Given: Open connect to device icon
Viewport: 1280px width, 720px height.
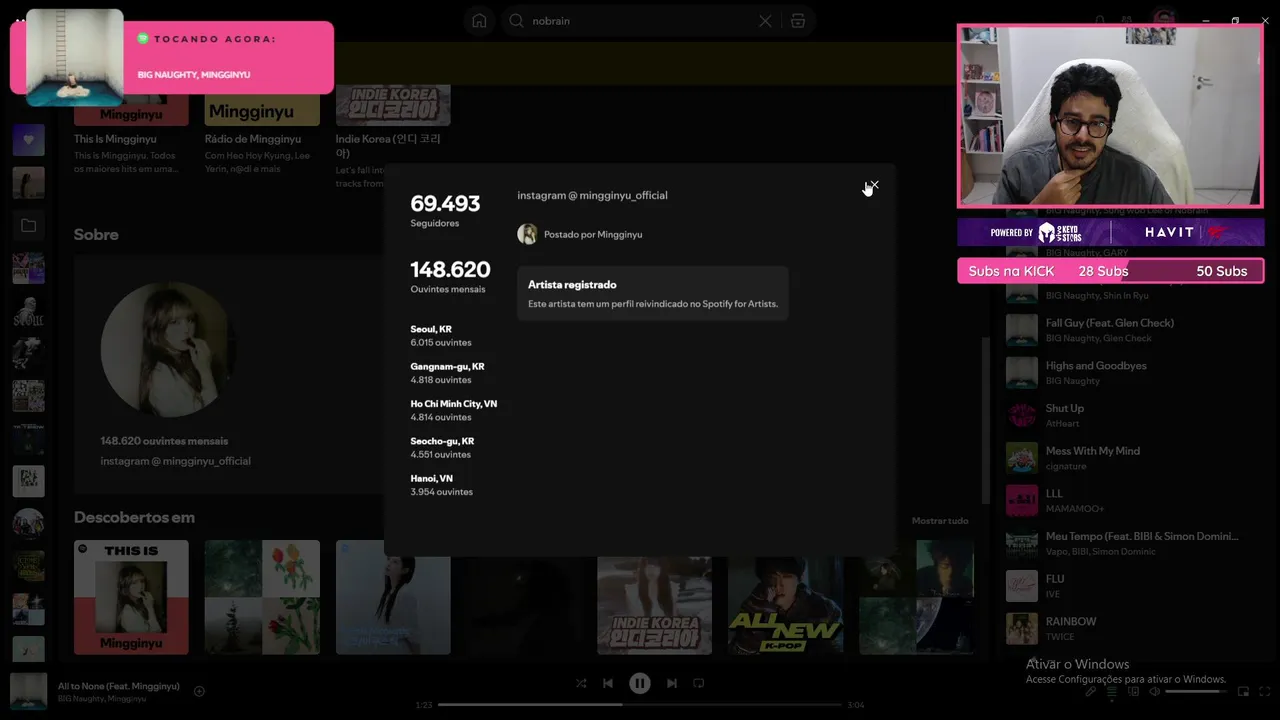Looking at the screenshot, I should click(1133, 691).
